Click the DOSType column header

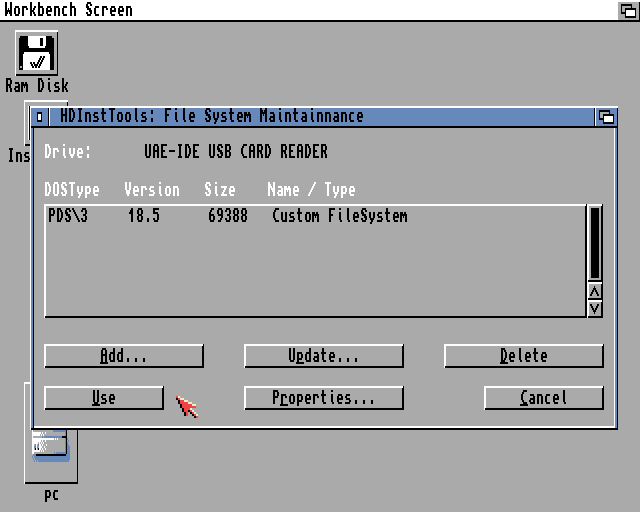72,190
